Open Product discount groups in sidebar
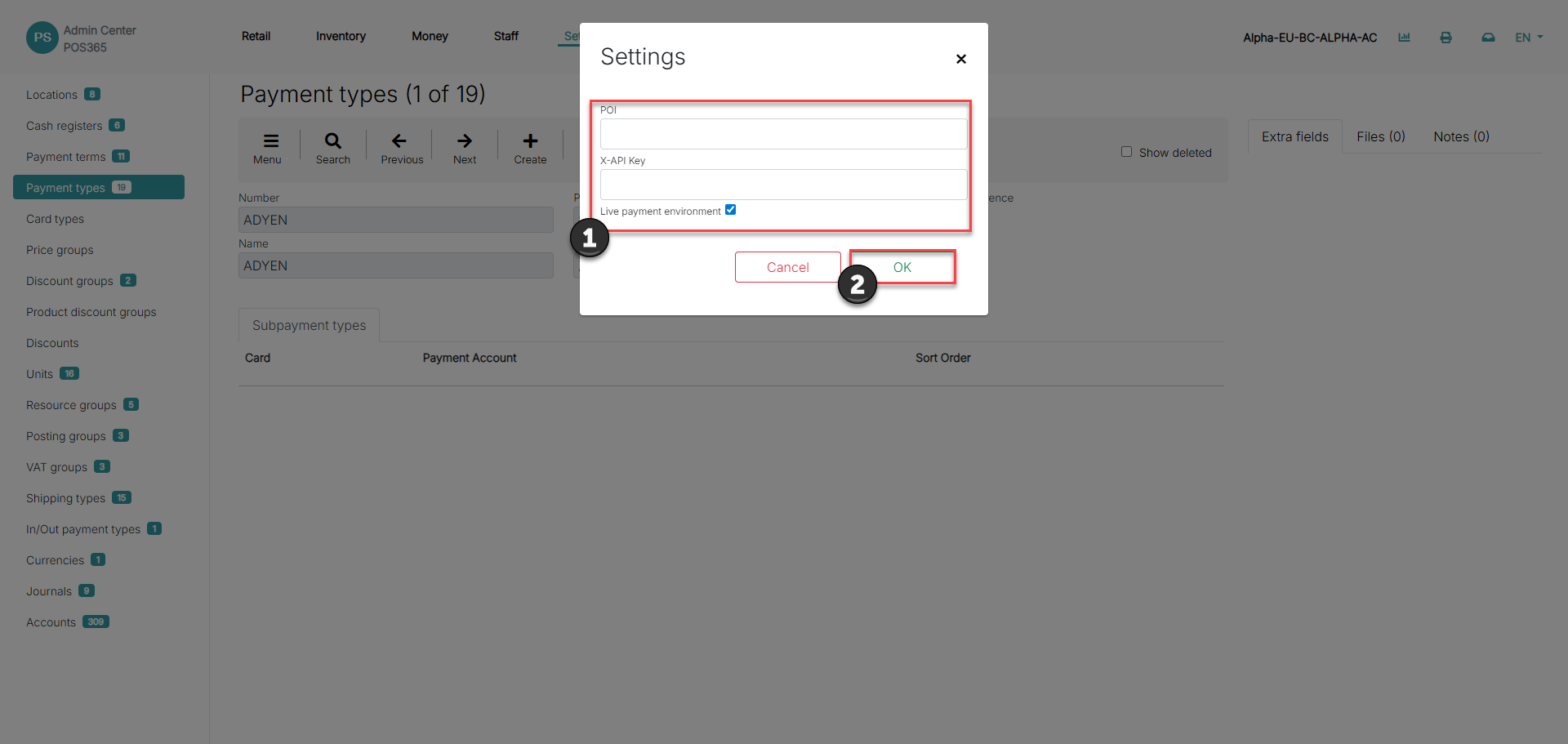The height and width of the screenshot is (744, 1568). pos(91,312)
